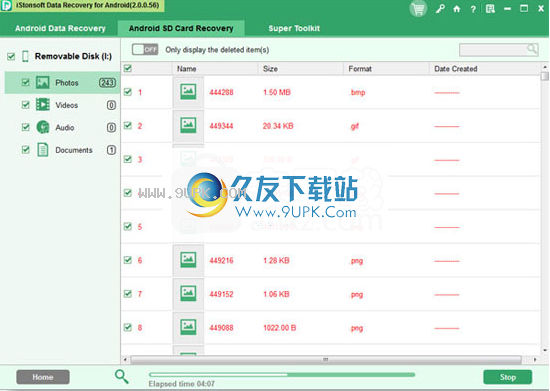
Task: Click the Stop button
Action: [x=508, y=377]
